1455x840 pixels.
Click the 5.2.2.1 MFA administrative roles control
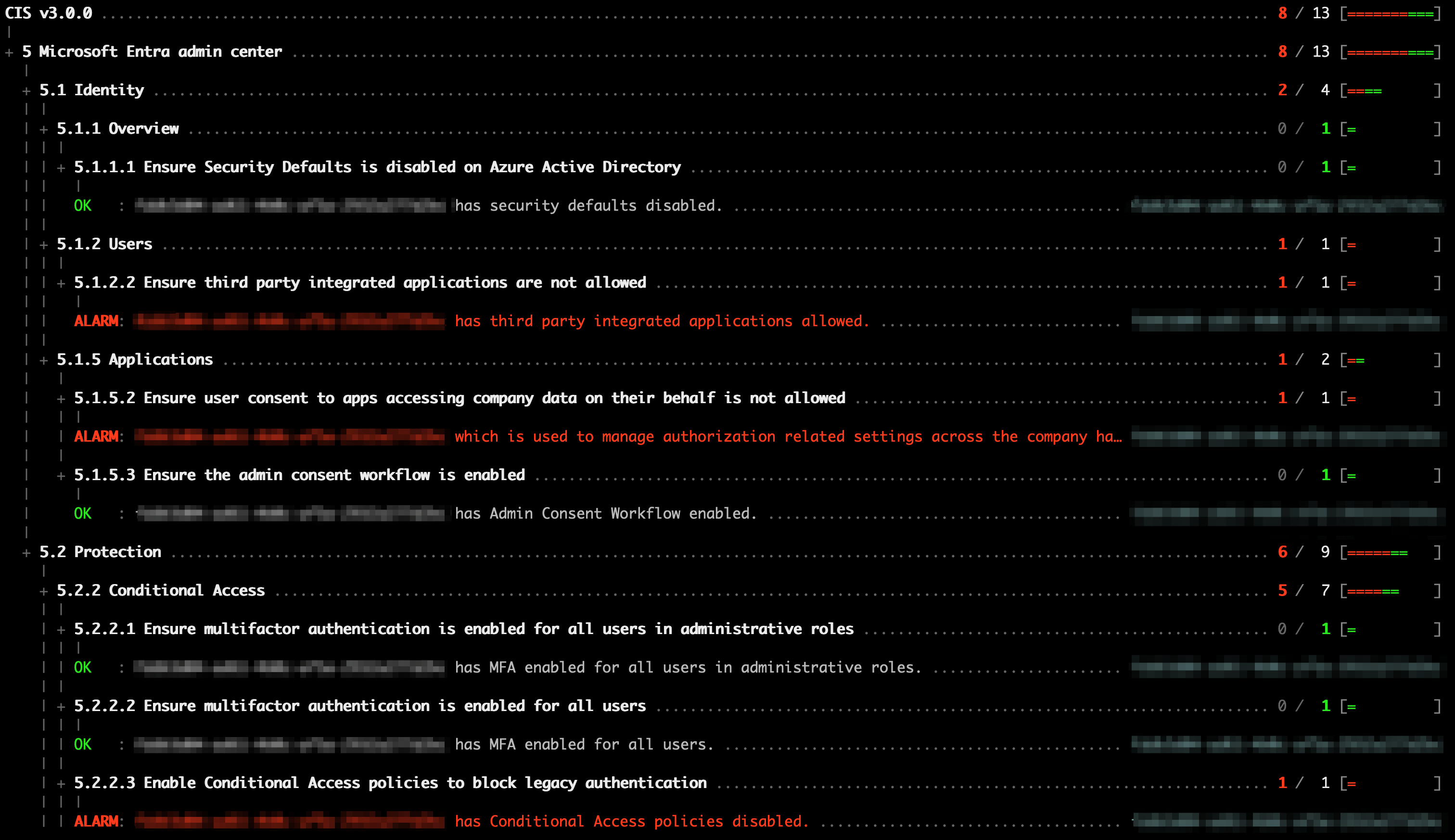[x=463, y=629]
